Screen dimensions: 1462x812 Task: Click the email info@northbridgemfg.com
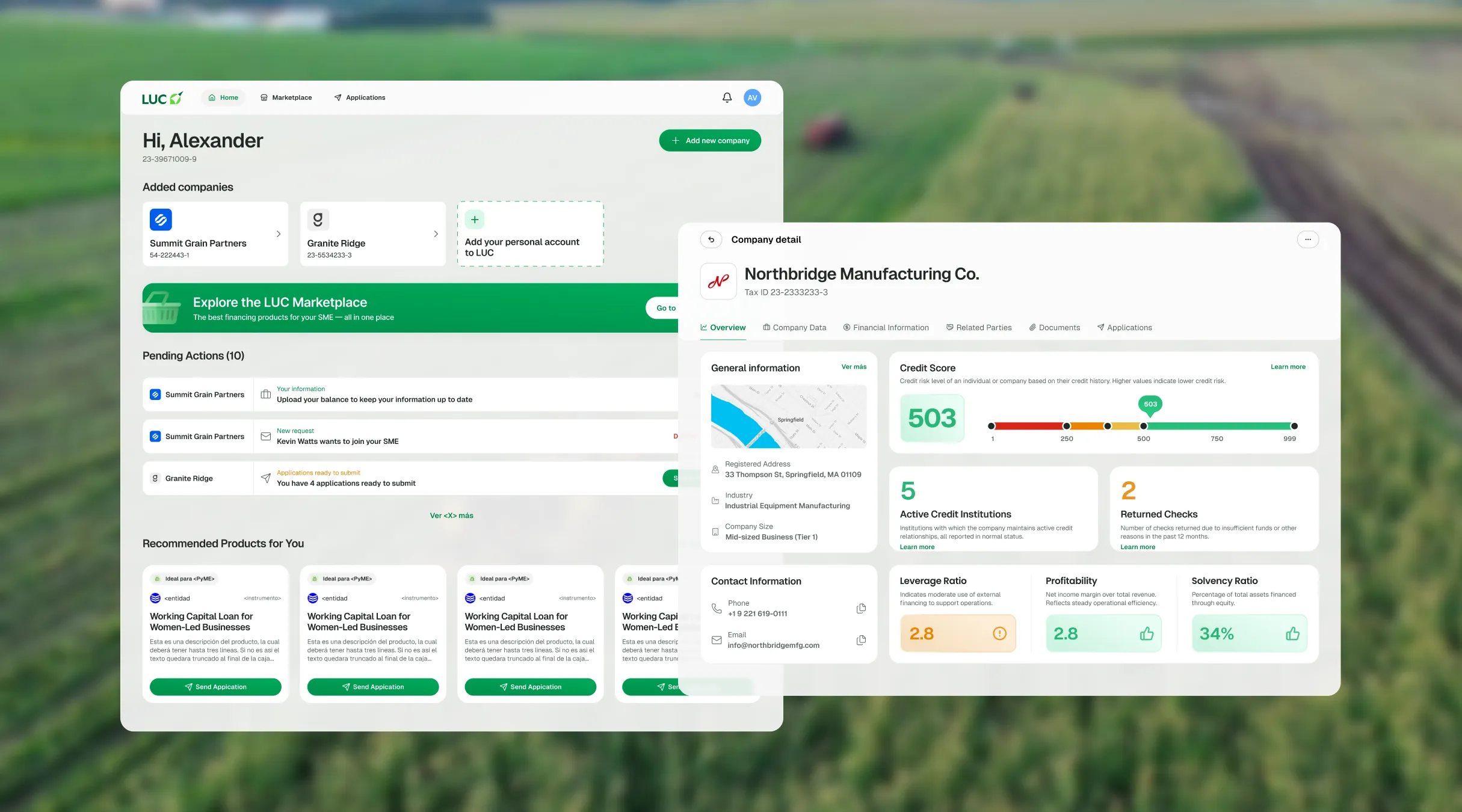tap(773, 645)
